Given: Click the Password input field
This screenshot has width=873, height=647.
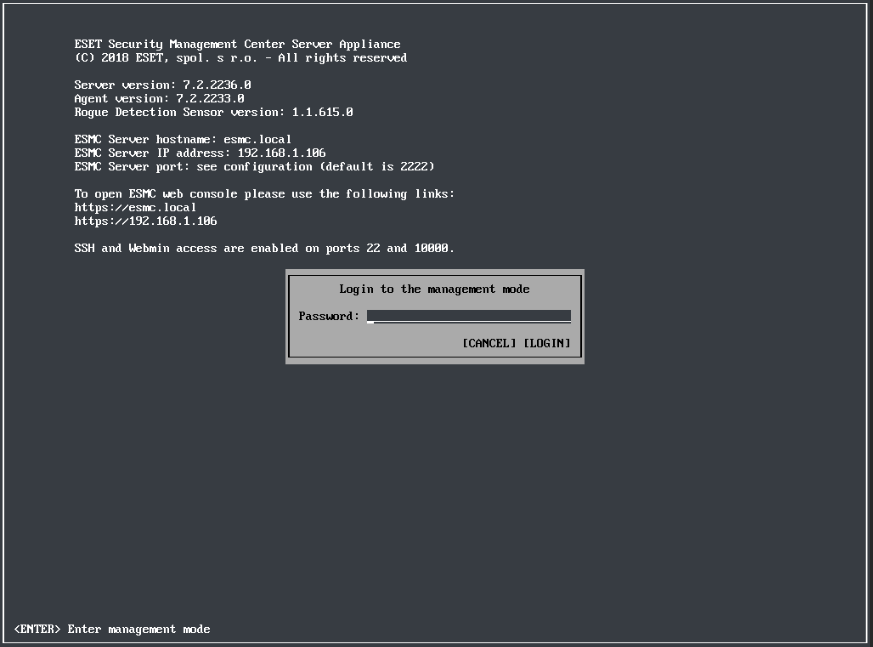Looking at the screenshot, I should (468, 316).
